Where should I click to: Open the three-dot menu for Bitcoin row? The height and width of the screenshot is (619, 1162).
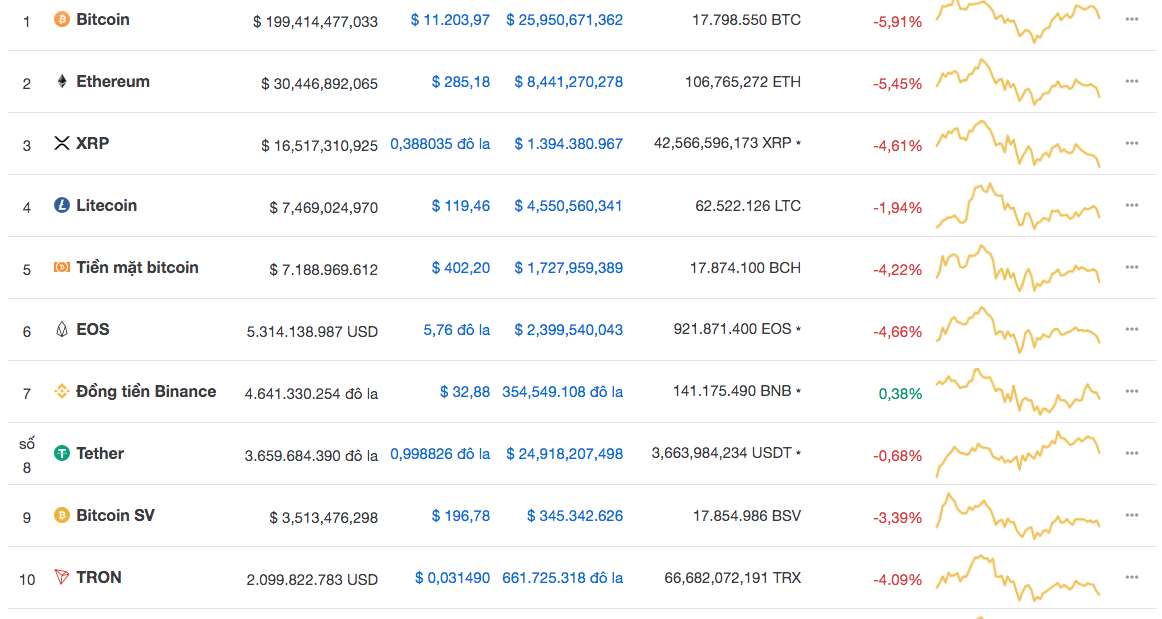click(x=1131, y=19)
